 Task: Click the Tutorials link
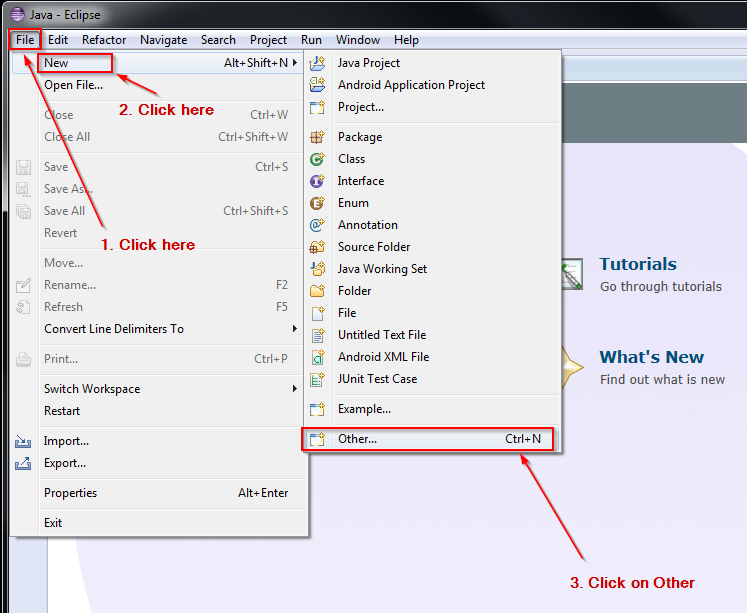(x=638, y=264)
